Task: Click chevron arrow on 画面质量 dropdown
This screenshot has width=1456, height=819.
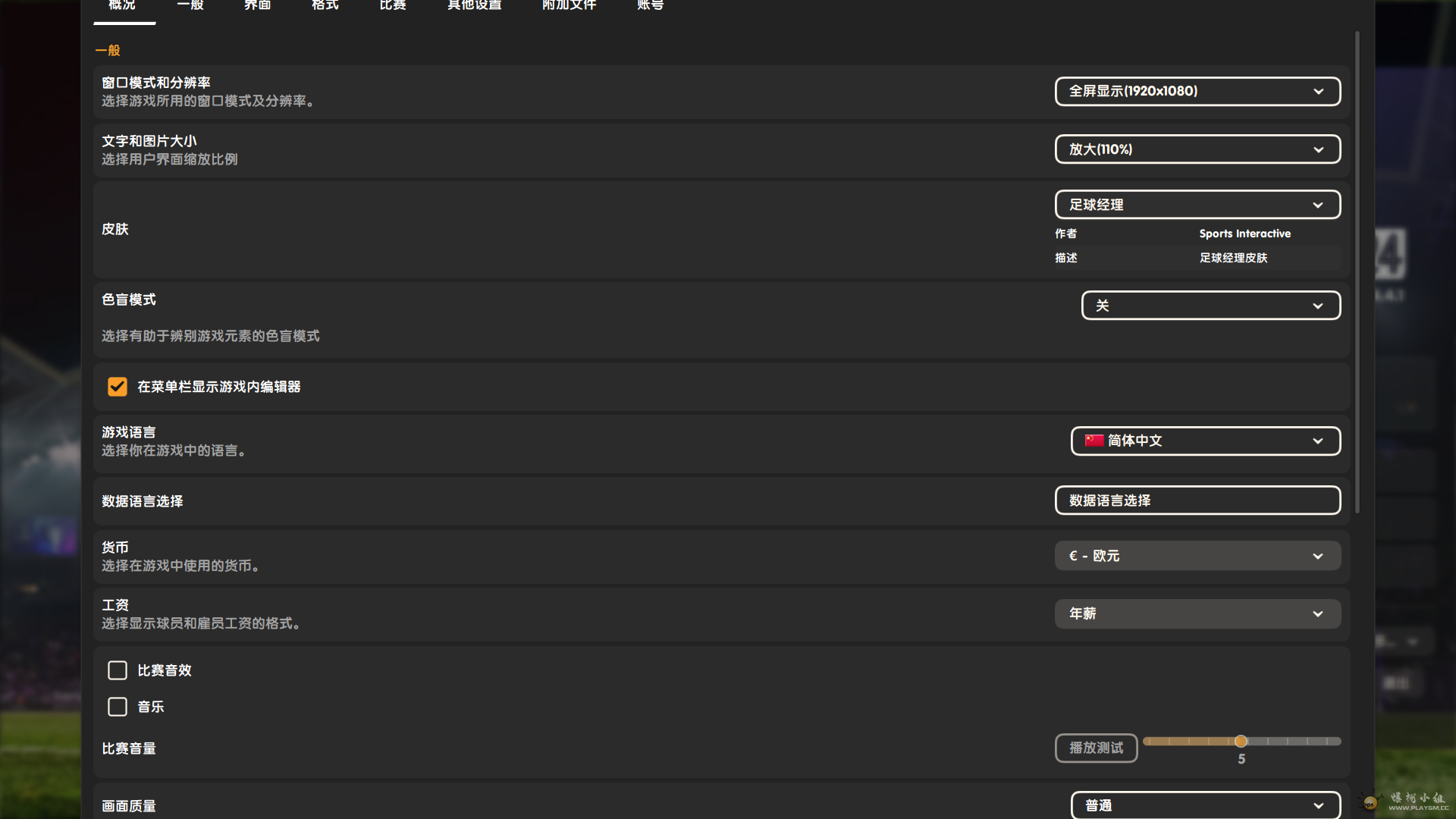Action: point(1318,805)
